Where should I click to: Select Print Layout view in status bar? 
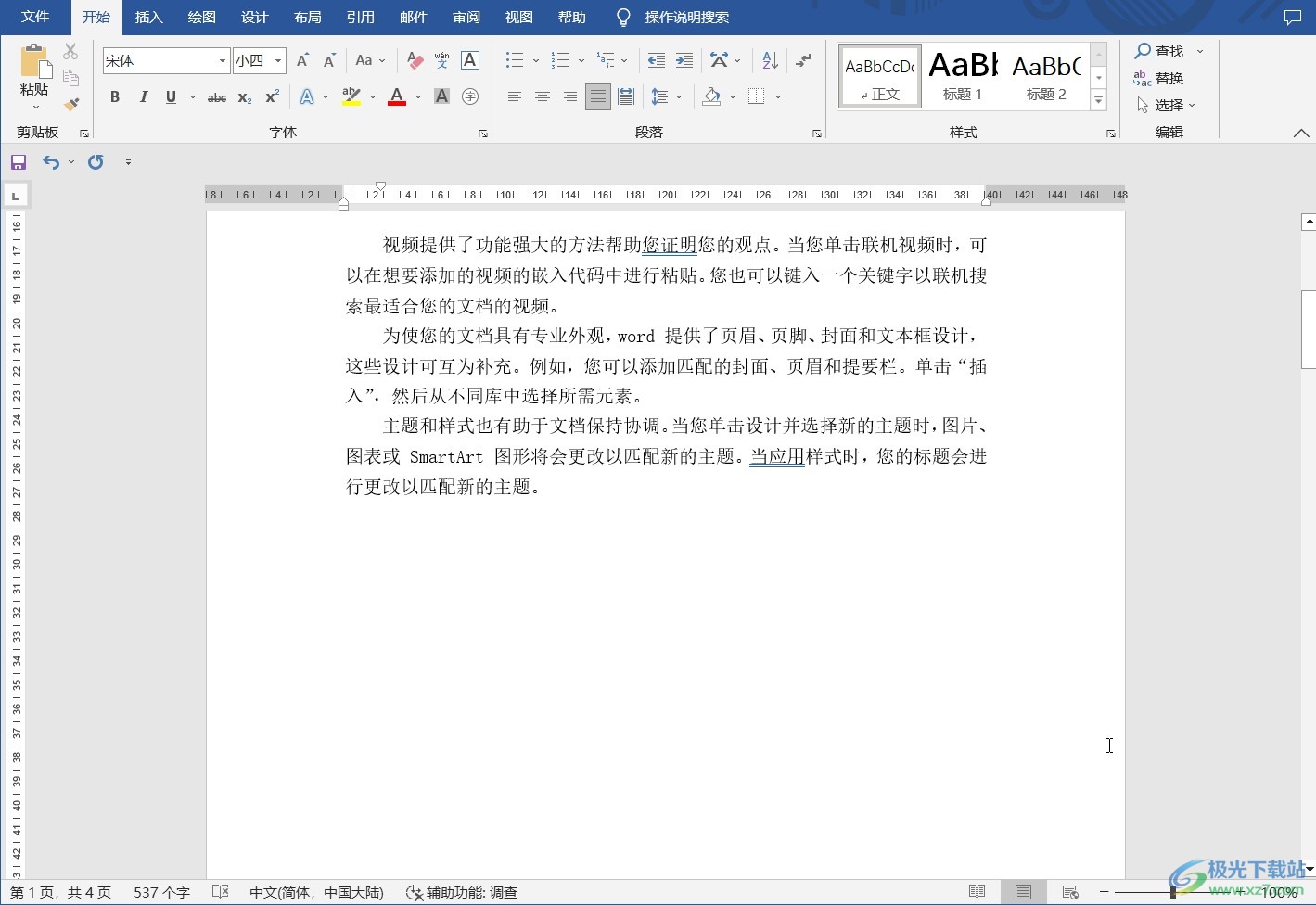(1023, 892)
